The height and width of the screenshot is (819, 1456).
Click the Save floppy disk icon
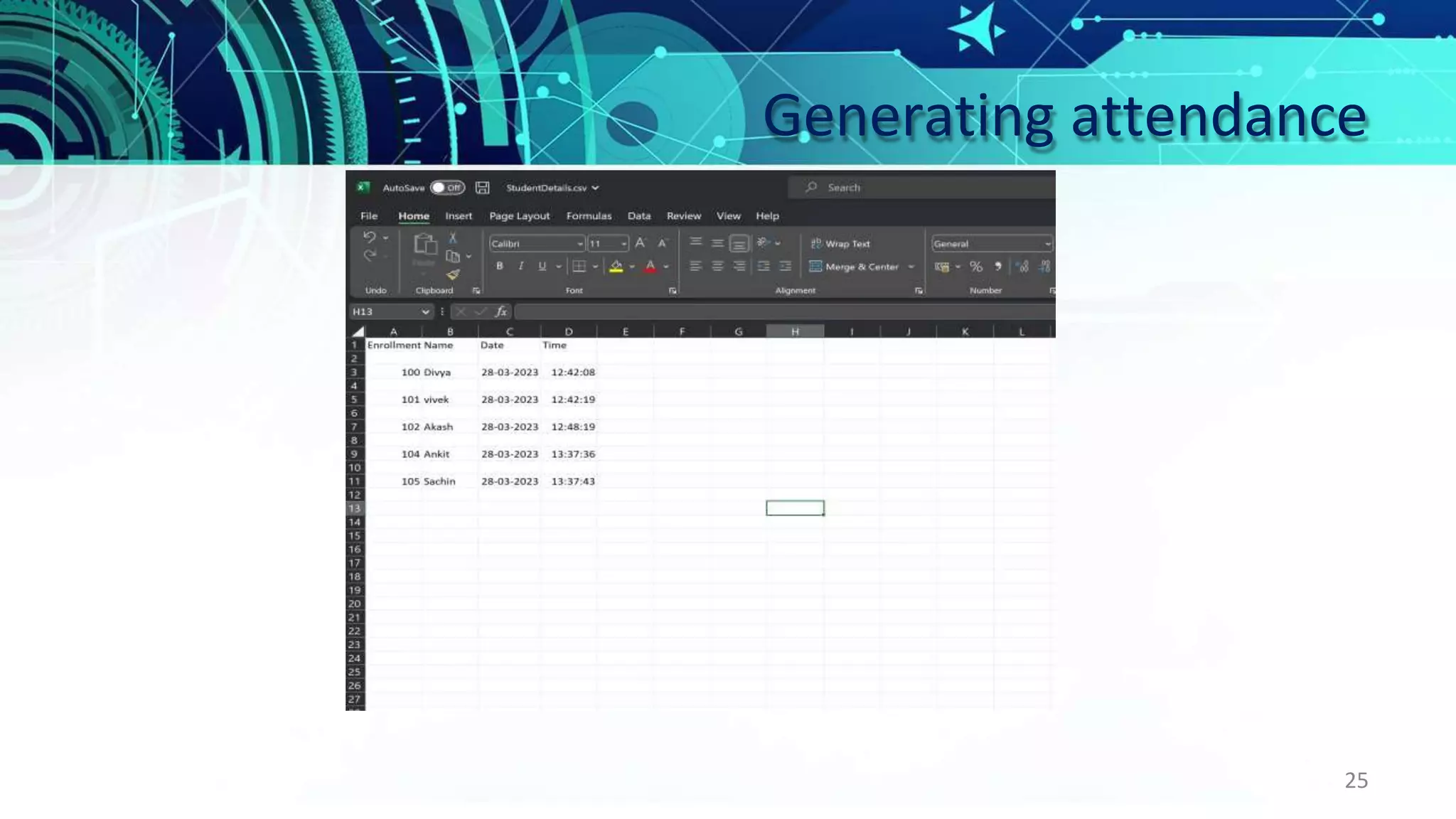pyautogui.click(x=482, y=188)
